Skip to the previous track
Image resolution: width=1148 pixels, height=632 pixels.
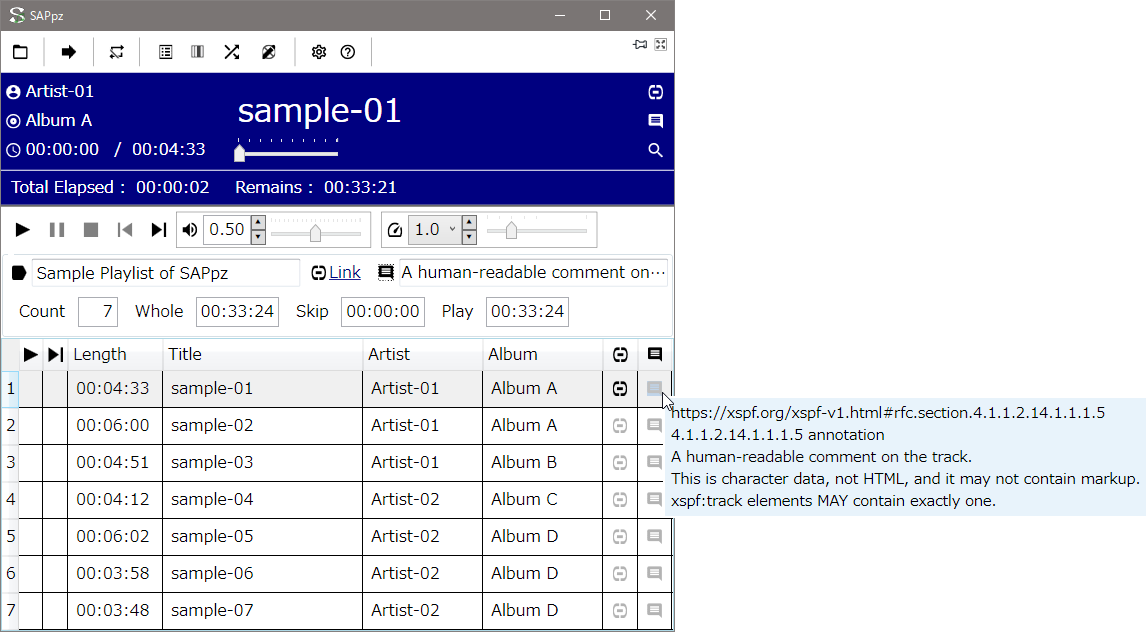point(124,230)
